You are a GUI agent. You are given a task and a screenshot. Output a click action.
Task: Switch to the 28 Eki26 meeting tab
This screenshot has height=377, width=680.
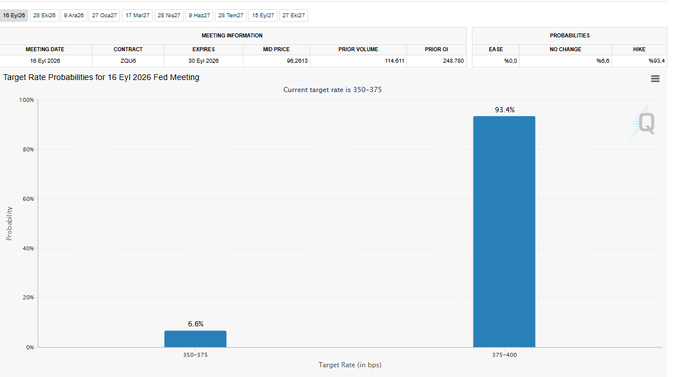[44, 16]
